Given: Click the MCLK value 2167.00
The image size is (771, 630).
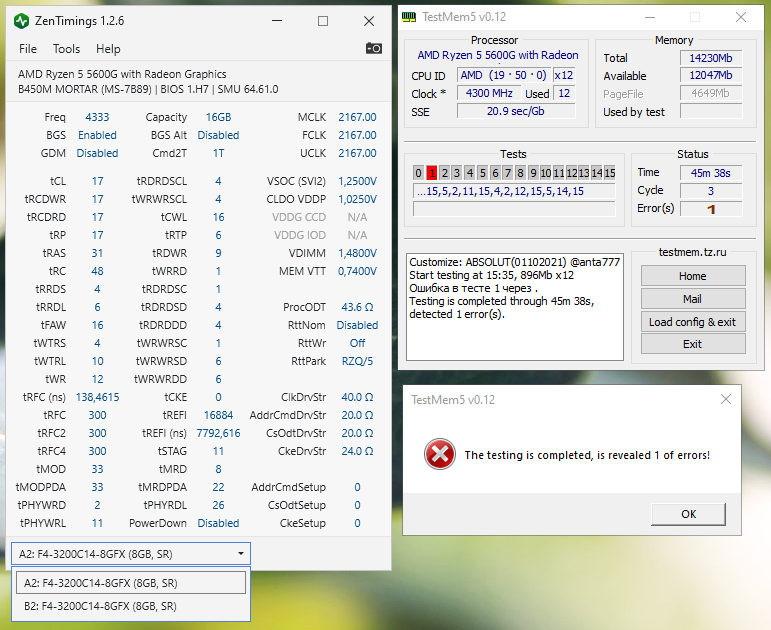Looking at the screenshot, I should 357,117.
